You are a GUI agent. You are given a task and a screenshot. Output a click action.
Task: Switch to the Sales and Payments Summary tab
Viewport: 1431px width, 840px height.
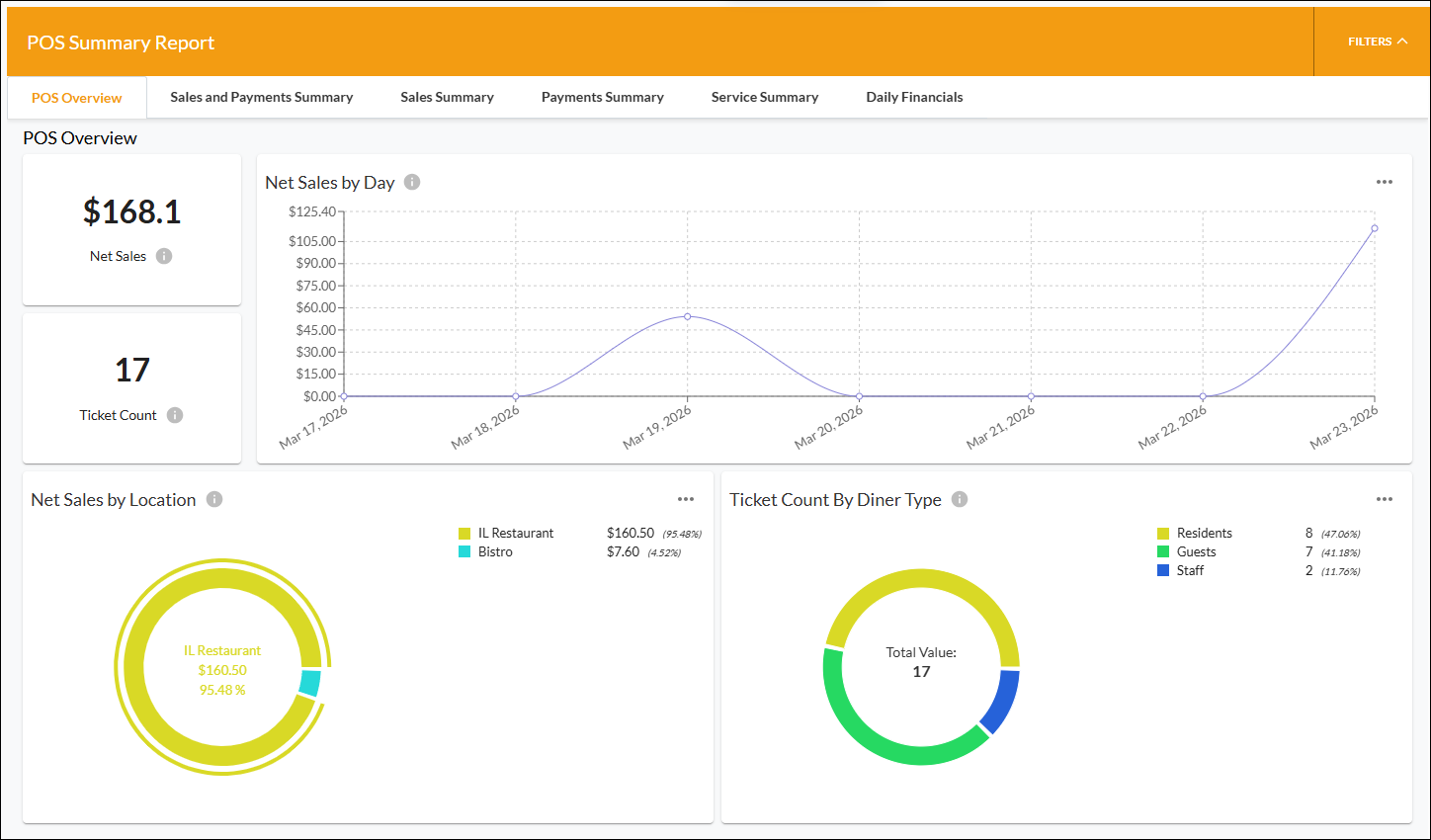261,97
